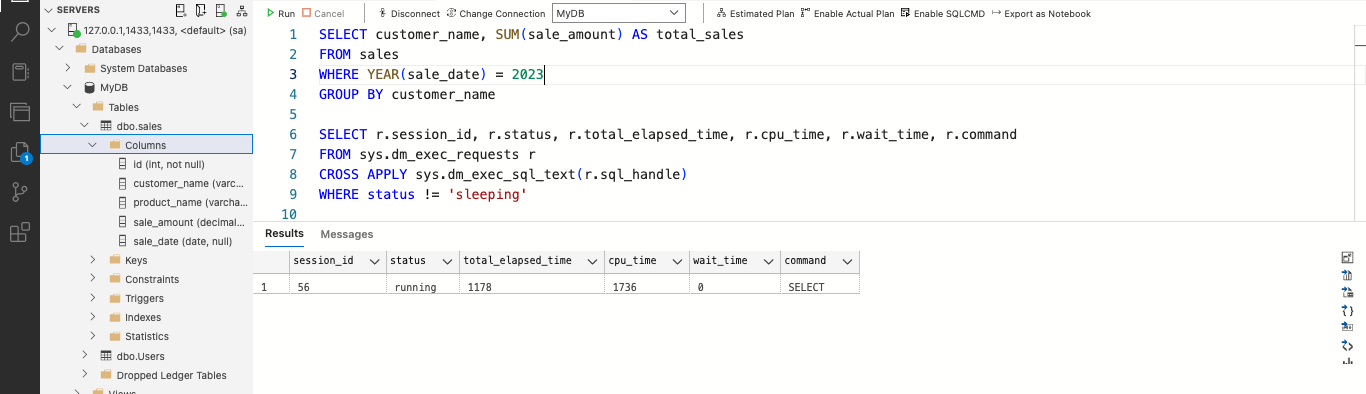Screen dimensions: 1366x394
Task: Expand the Constraints folder
Action: [92, 279]
